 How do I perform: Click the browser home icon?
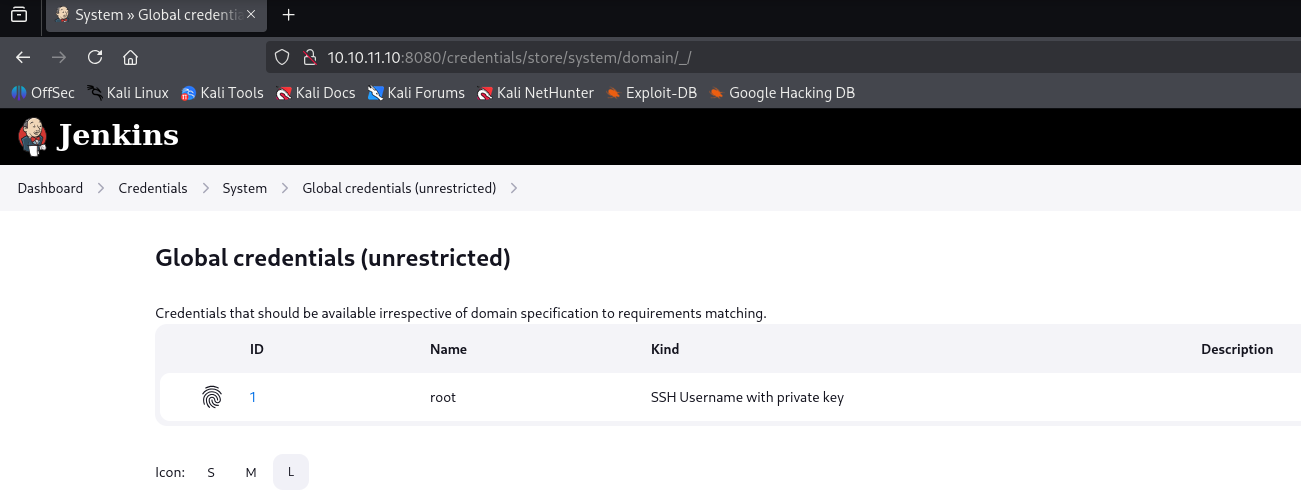pyautogui.click(x=130, y=57)
